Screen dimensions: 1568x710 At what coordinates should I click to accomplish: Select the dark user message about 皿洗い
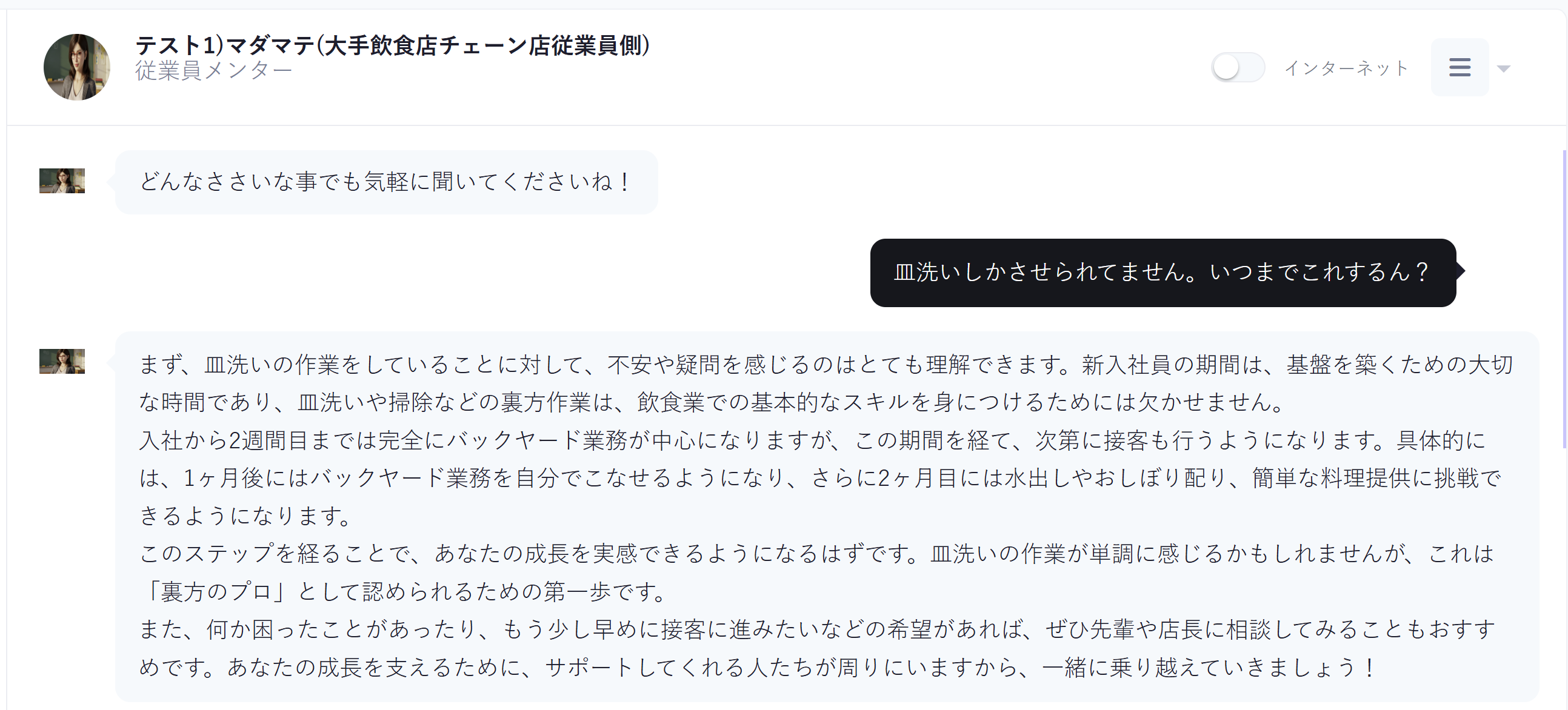click(x=1162, y=272)
